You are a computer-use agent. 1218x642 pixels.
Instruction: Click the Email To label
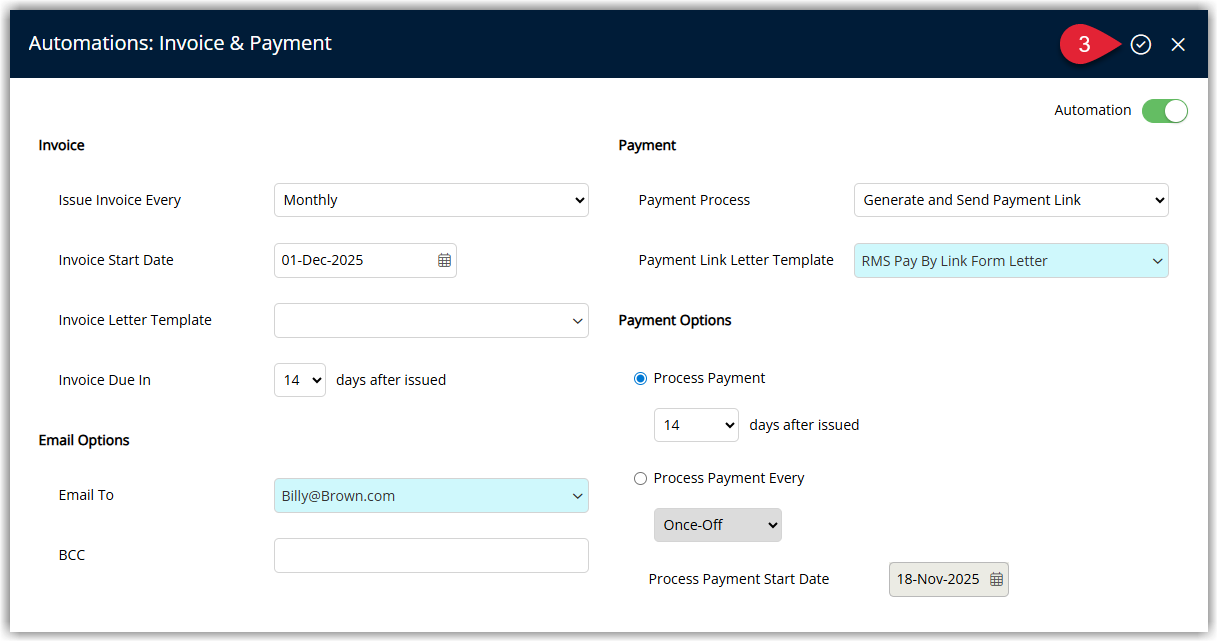tap(86, 495)
